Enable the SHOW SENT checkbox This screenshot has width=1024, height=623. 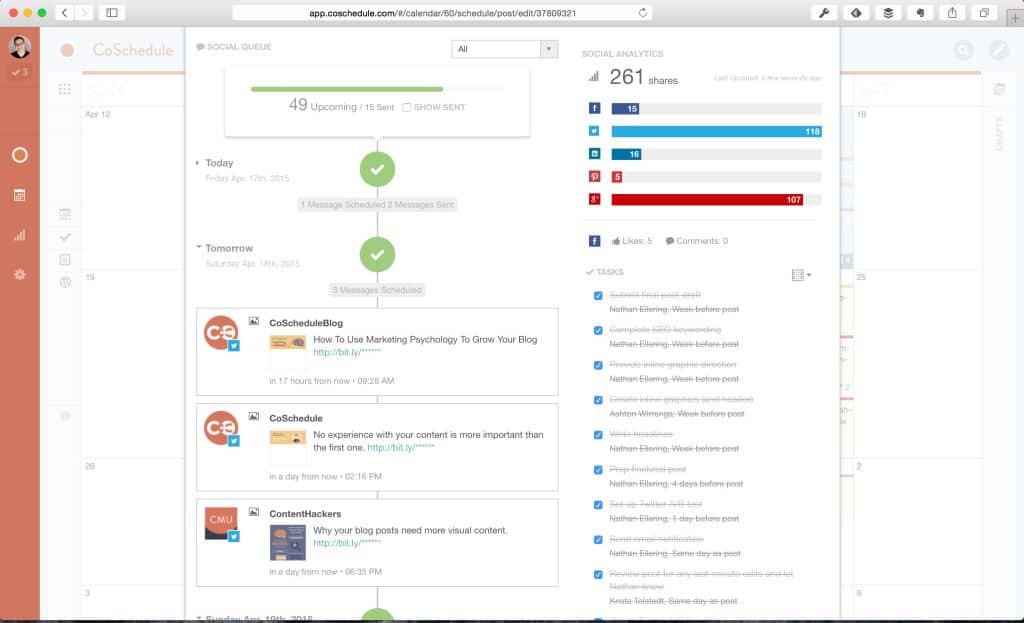pos(407,108)
